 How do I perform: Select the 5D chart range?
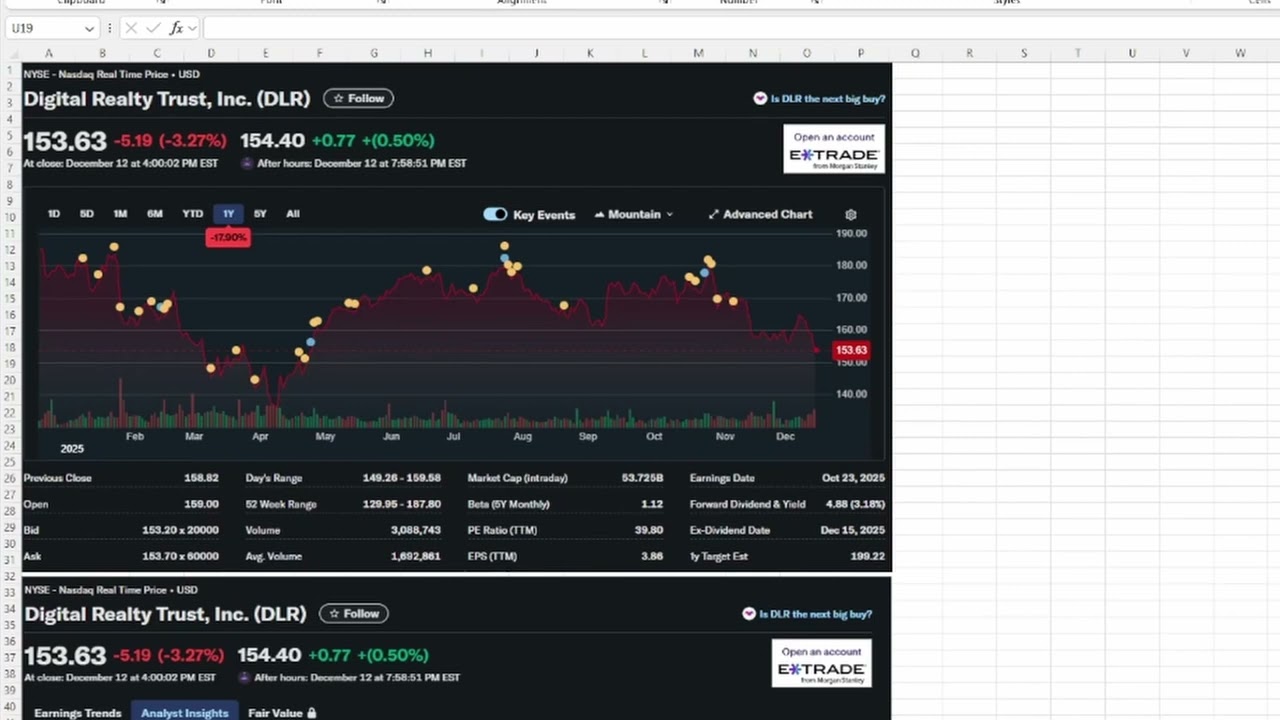[87, 214]
